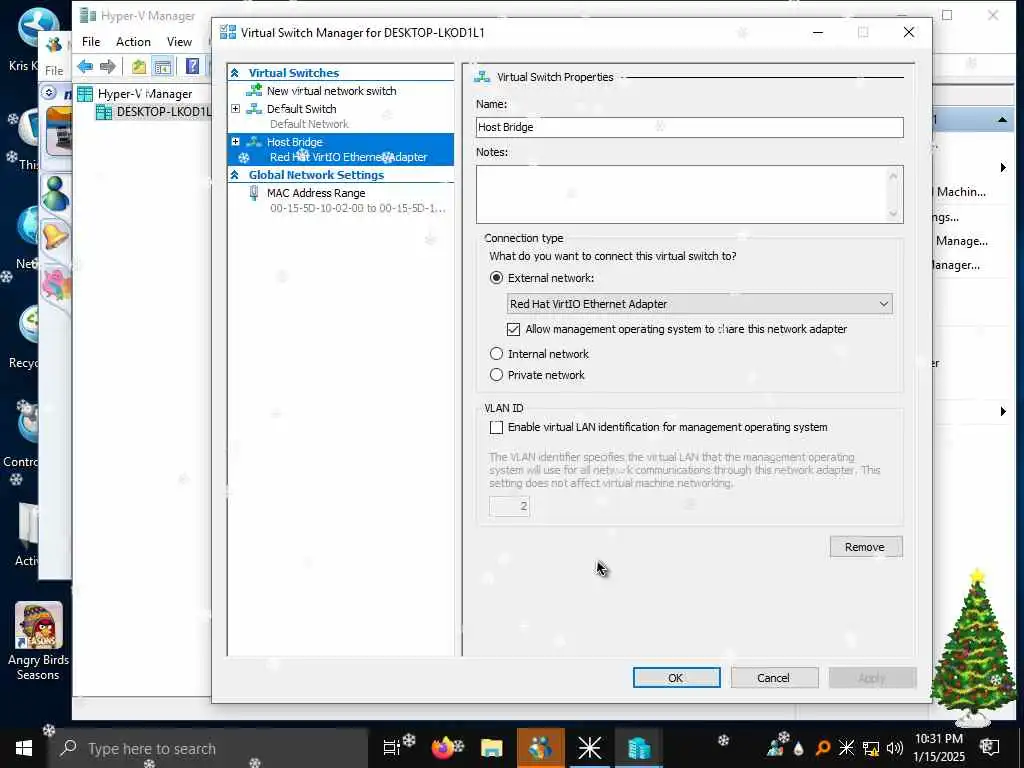The height and width of the screenshot is (768, 1024).
Task: Click the Default Switch network icon
Action: (254, 109)
